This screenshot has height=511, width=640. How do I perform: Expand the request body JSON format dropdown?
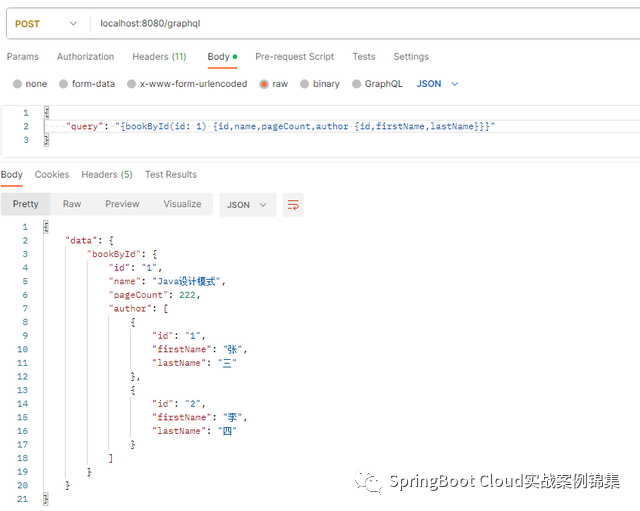click(x=437, y=84)
